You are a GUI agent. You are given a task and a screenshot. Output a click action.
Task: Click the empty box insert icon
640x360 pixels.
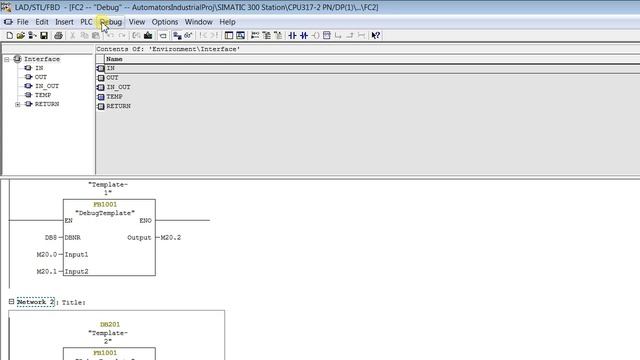click(327, 36)
